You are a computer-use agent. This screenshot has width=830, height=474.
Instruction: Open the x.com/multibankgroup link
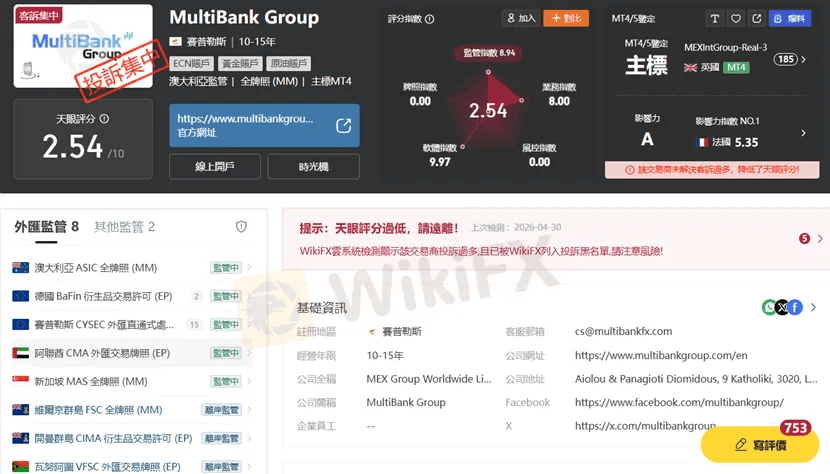pos(645,426)
